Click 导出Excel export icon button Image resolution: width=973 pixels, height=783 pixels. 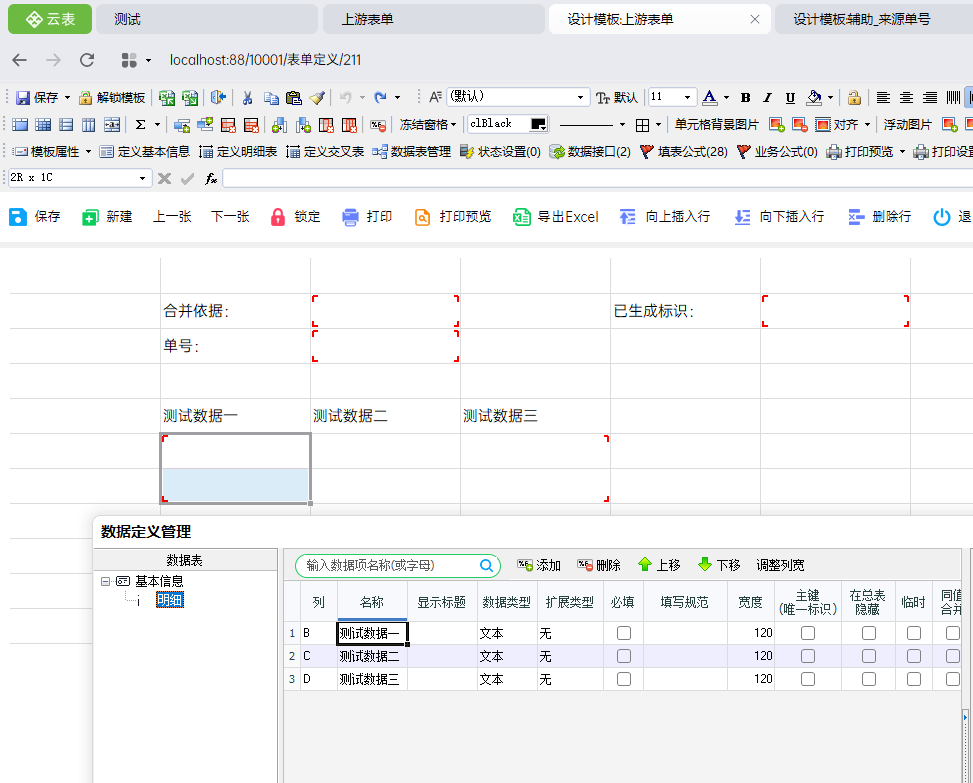tap(555, 217)
